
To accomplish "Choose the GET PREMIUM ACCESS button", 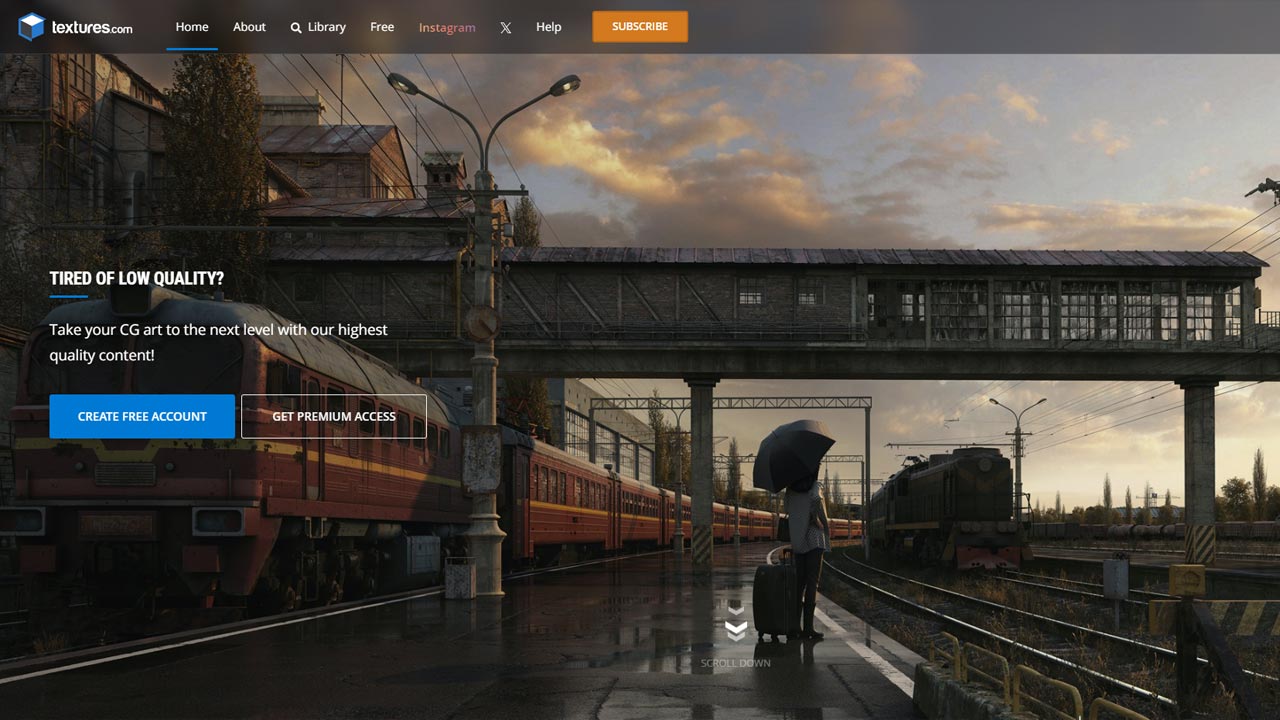I will [334, 416].
